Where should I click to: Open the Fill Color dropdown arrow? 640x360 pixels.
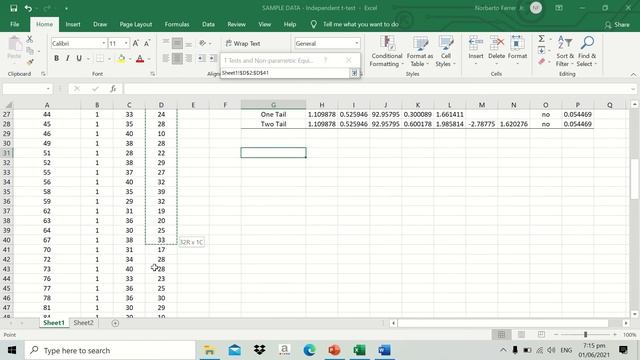pos(130,59)
